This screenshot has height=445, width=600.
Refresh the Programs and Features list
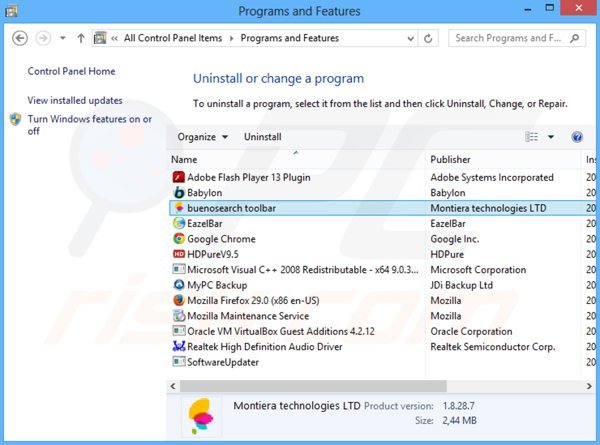(428, 38)
